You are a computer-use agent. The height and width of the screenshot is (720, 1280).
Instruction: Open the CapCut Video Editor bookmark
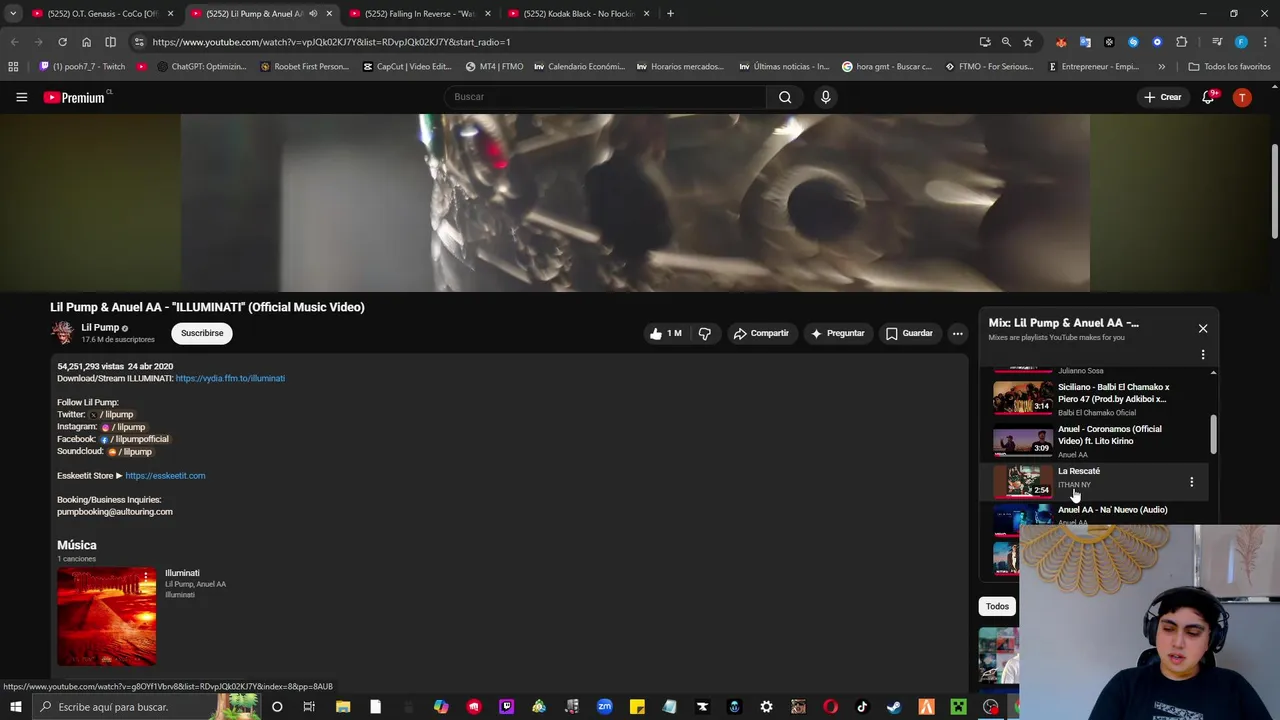[x=407, y=67]
